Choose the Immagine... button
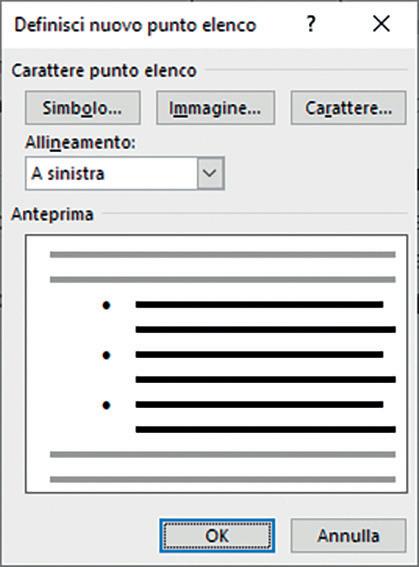 tap(215, 108)
